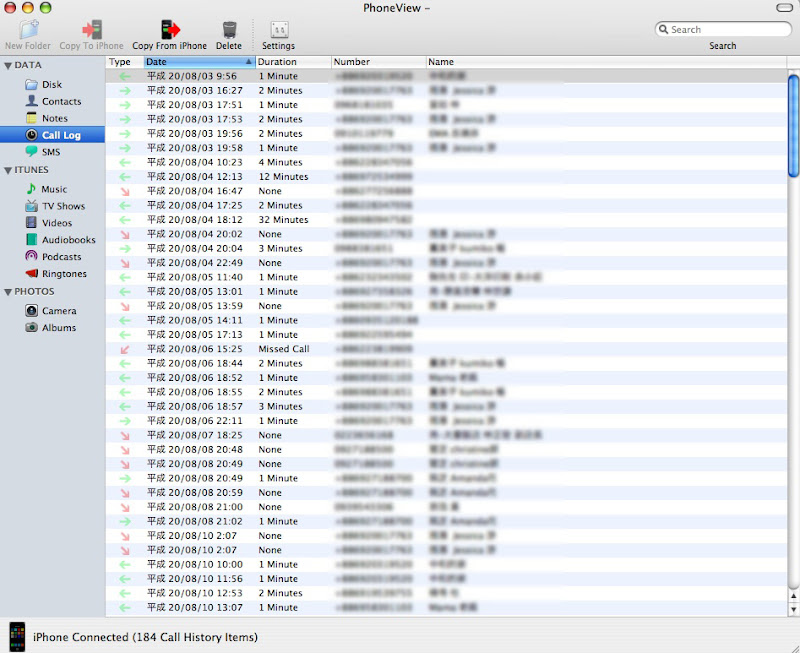
Task: Select the 20/08/07 18:25 call row
Action: coord(446,436)
